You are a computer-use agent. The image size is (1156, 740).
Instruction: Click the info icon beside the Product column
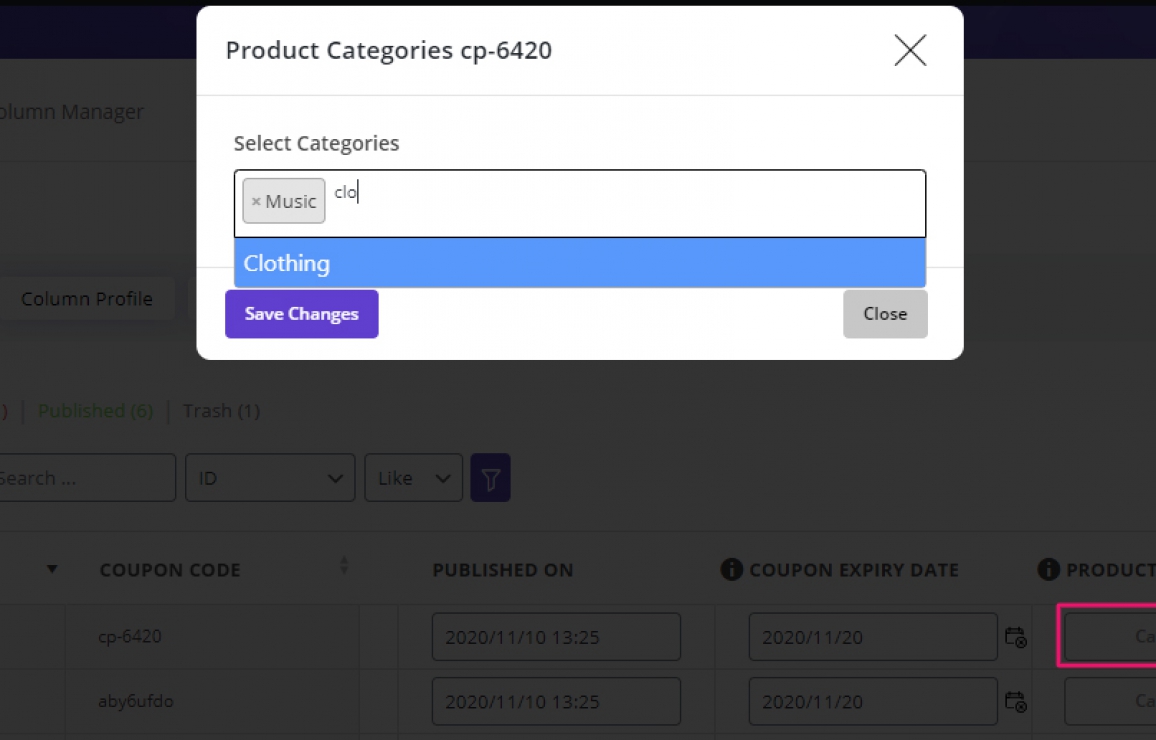[1048, 569]
